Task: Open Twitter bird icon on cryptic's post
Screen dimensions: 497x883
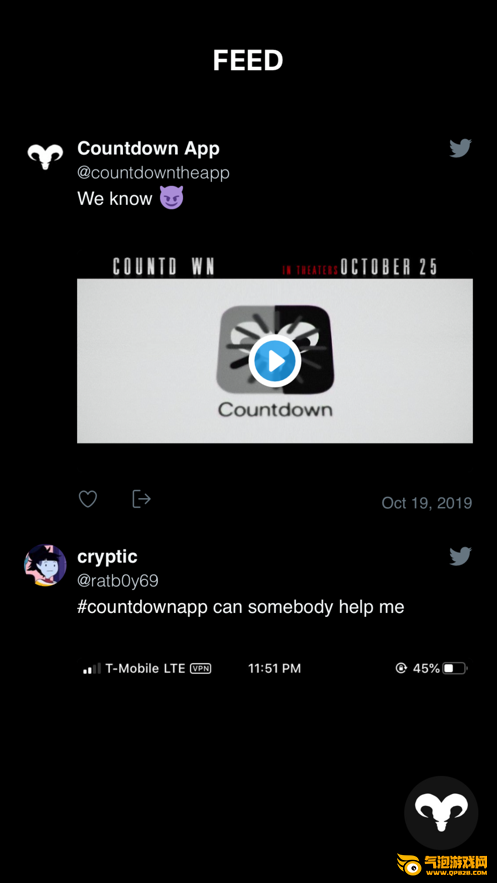Action: point(460,556)
